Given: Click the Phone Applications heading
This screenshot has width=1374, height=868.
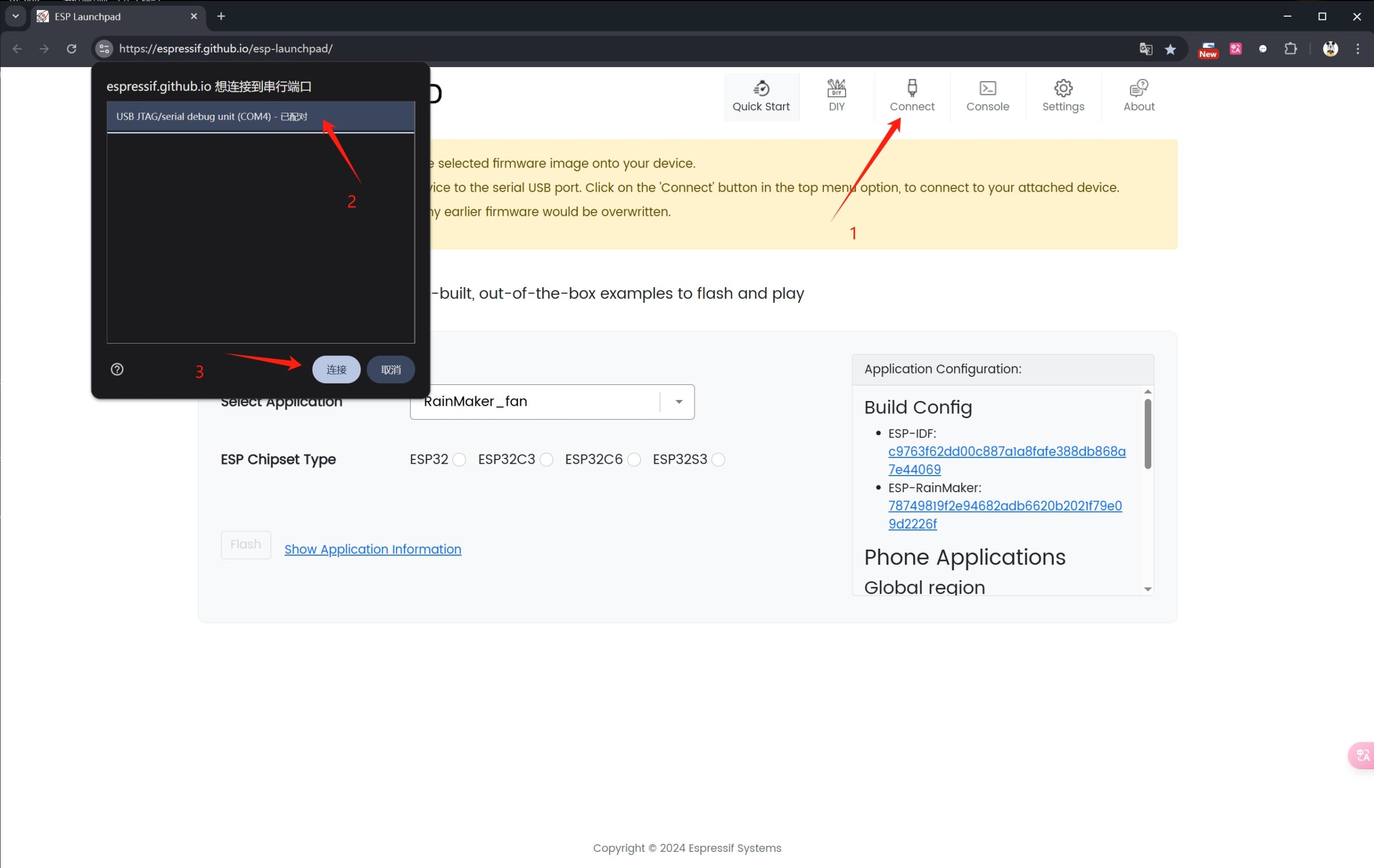Looking at the screenshot, I should [965, 557].
